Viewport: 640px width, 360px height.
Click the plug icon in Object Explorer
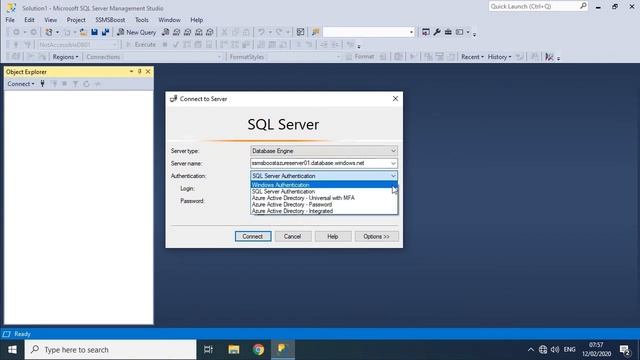tap(42, 84)
